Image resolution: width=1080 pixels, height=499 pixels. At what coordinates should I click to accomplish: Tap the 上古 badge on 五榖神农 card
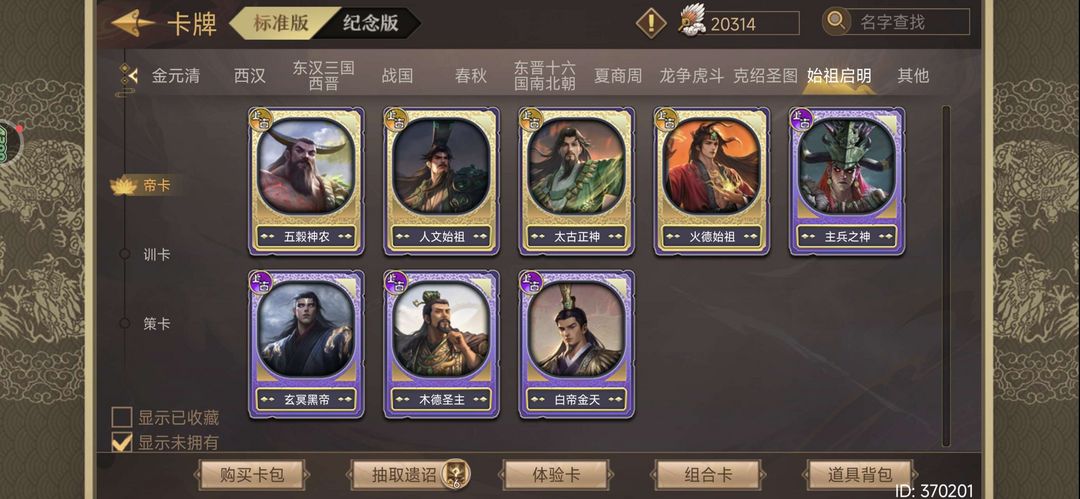tap(261, 120)
